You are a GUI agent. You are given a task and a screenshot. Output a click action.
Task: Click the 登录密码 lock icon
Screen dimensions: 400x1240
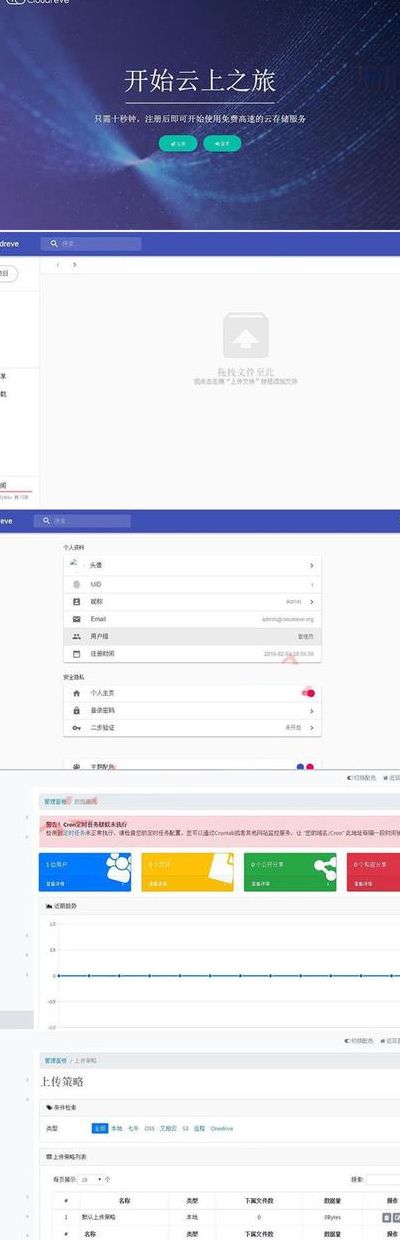(76, 710)
